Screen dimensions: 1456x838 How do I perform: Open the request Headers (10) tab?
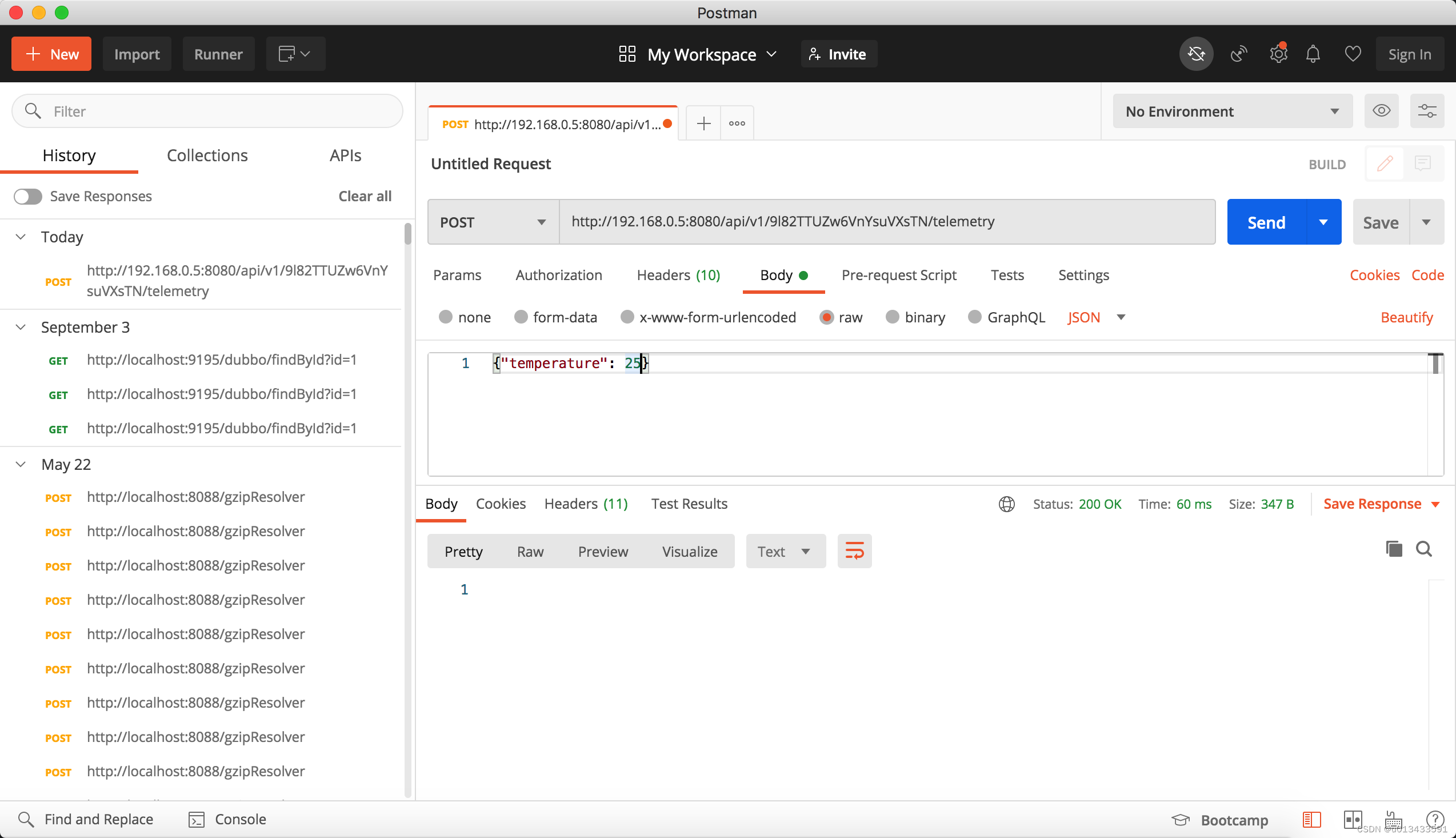point(678,275)
